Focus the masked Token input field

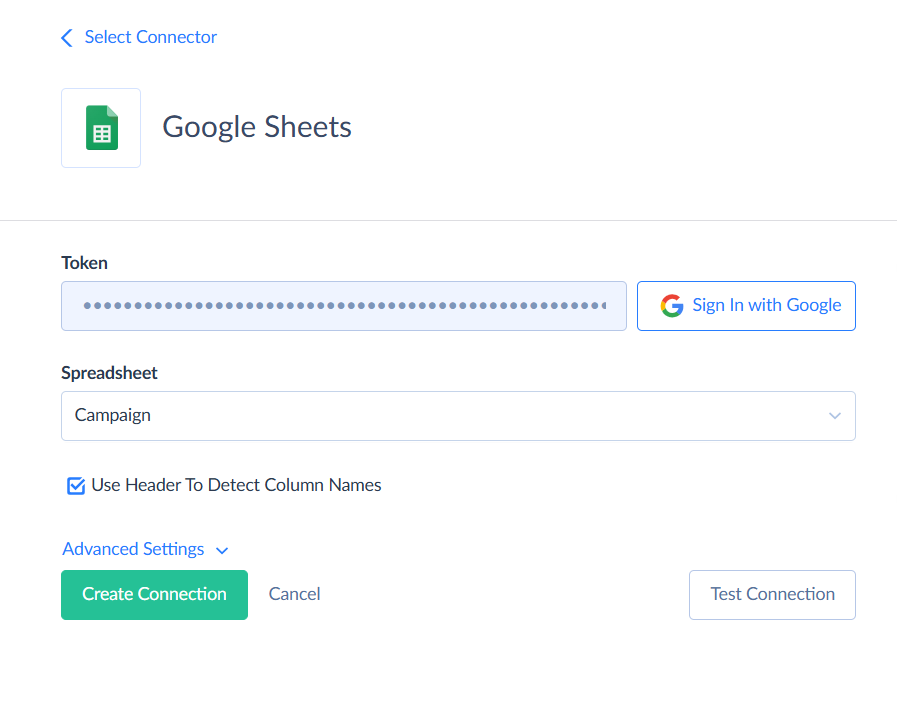coord(343,306)
